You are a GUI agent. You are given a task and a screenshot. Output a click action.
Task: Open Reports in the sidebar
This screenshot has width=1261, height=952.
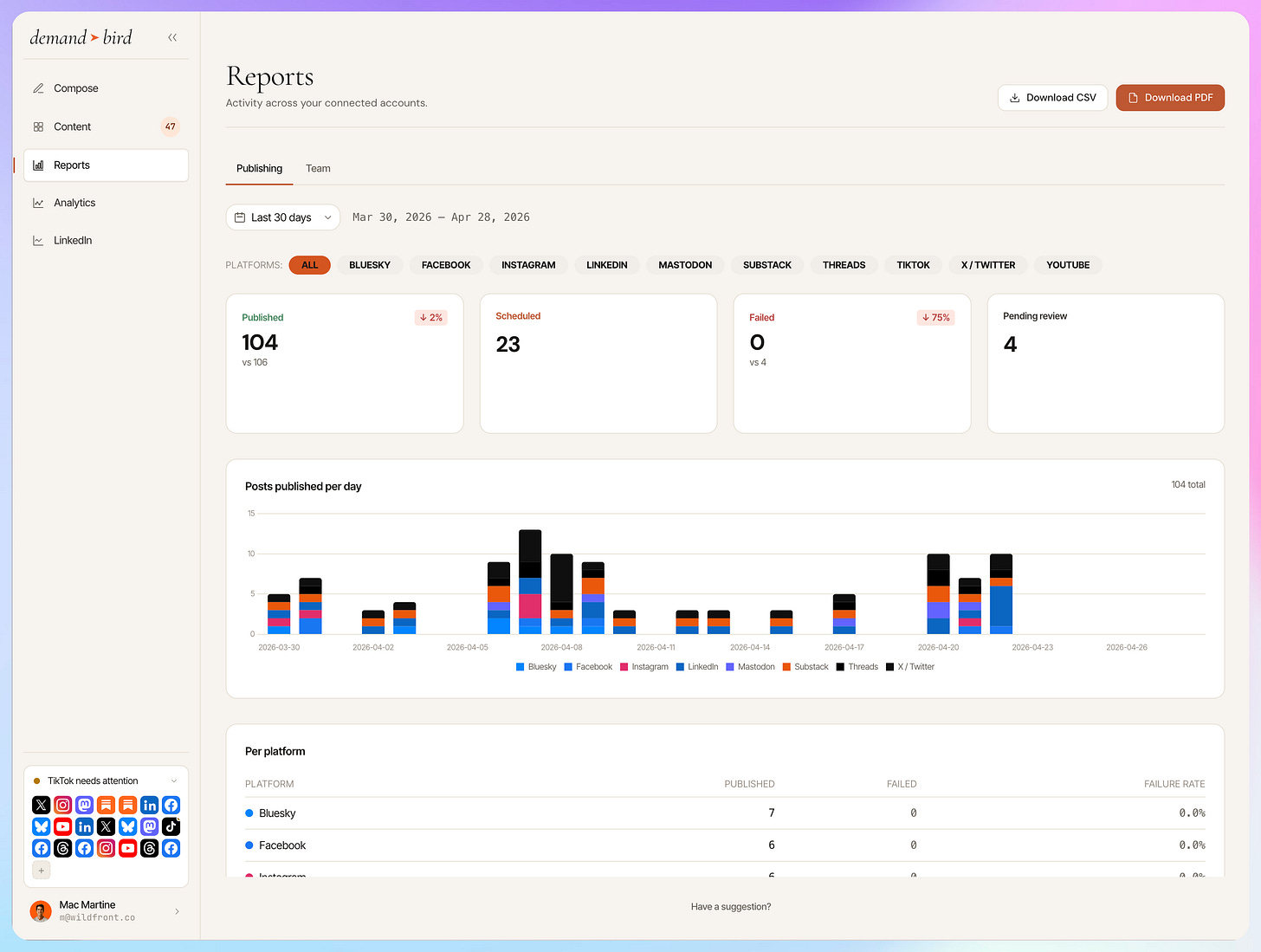point(106,165)
